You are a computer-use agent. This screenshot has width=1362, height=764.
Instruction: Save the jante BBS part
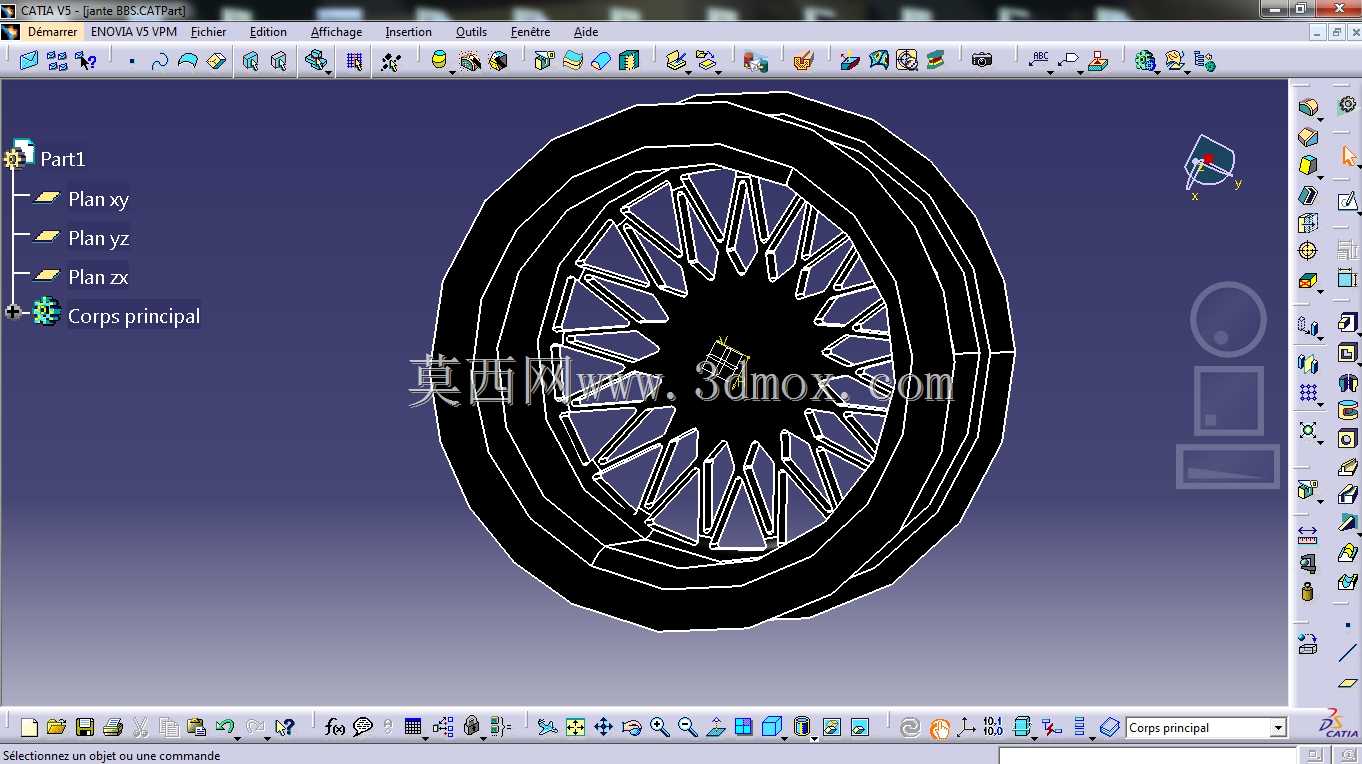point(85,727)
